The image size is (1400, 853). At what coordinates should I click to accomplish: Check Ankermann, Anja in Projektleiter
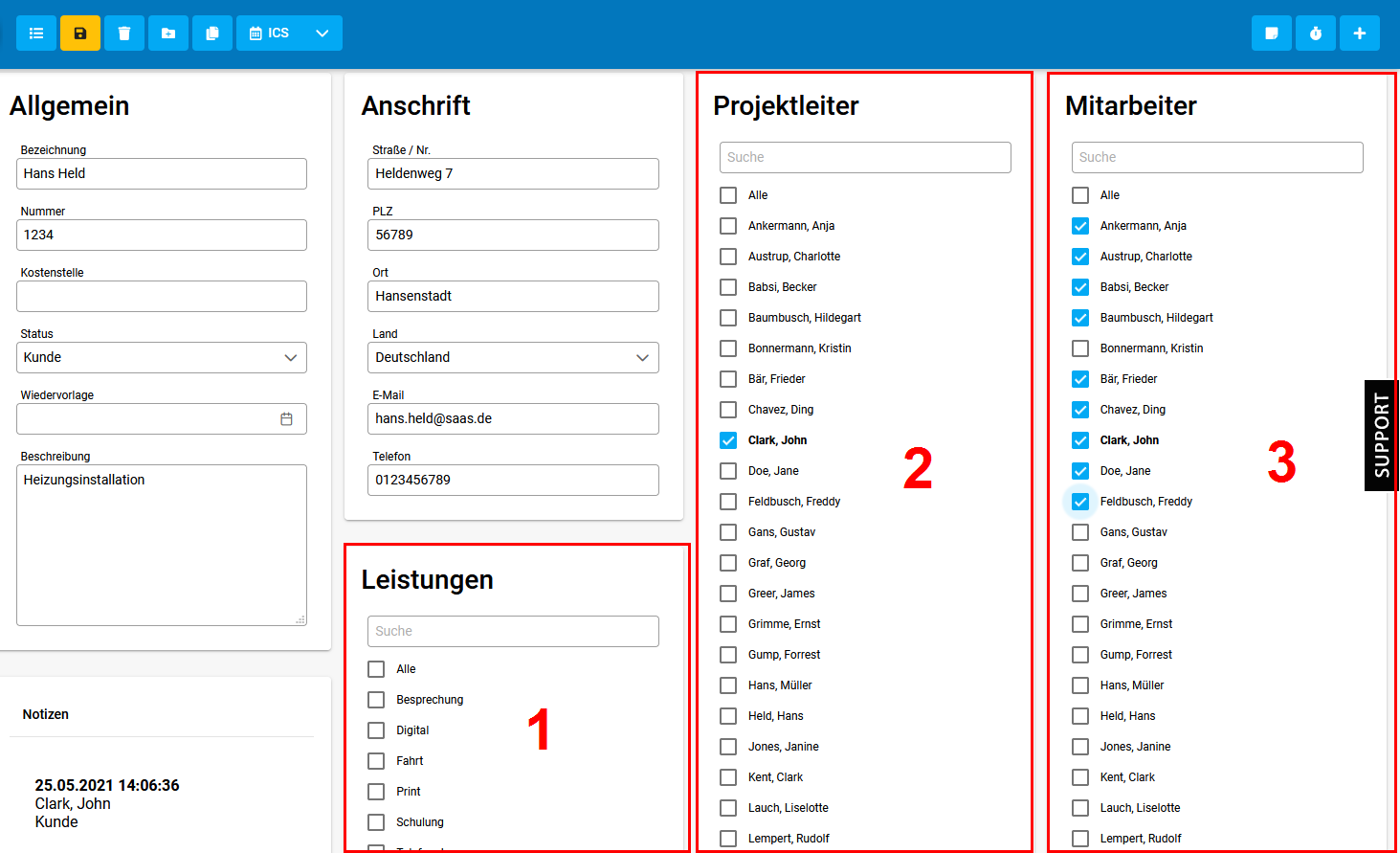point(728,226)
